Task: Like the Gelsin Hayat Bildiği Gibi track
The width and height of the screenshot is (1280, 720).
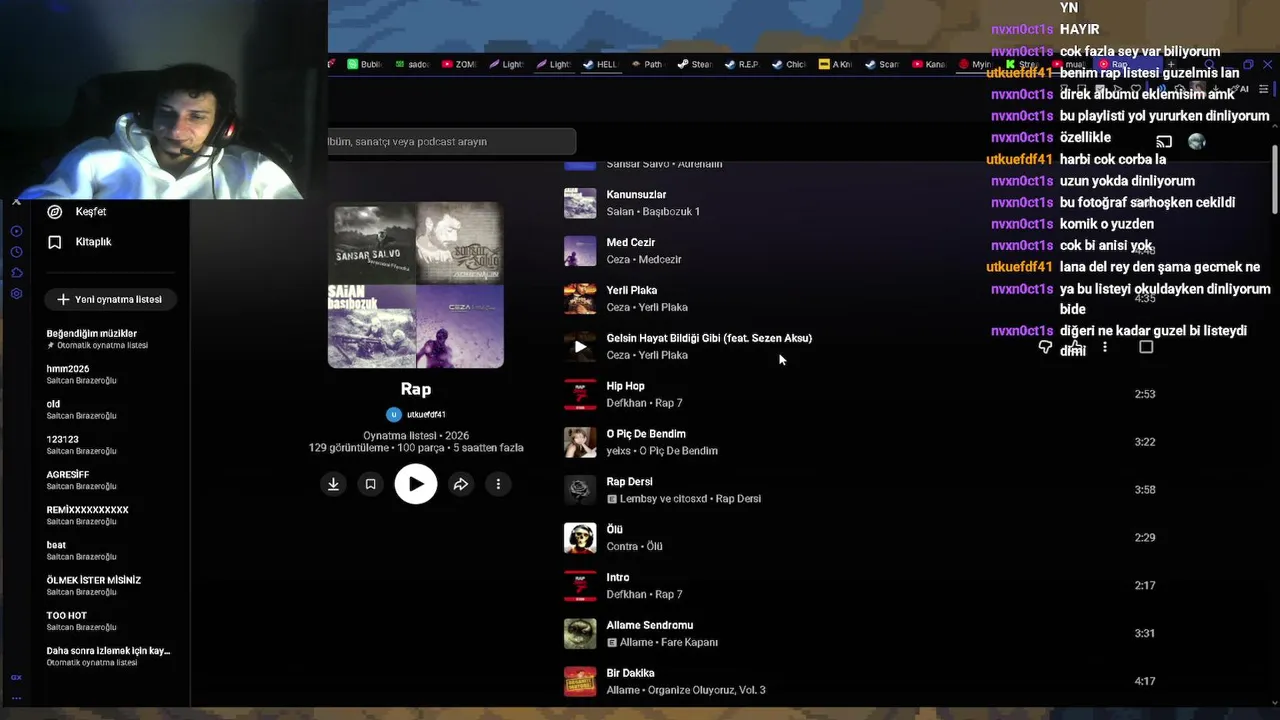Action: coord(1076,347)
